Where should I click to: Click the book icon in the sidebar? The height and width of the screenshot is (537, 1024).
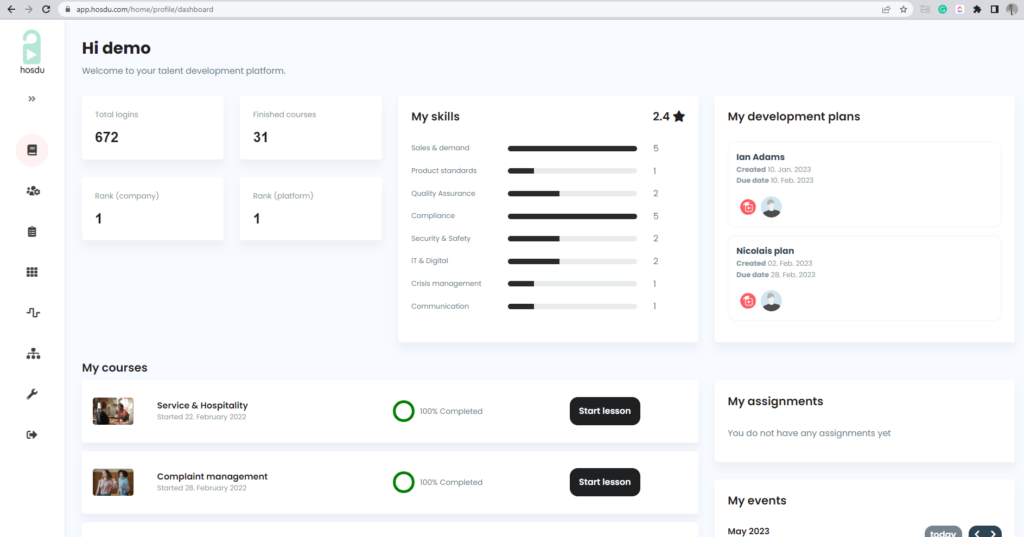[x=32, y=150]
